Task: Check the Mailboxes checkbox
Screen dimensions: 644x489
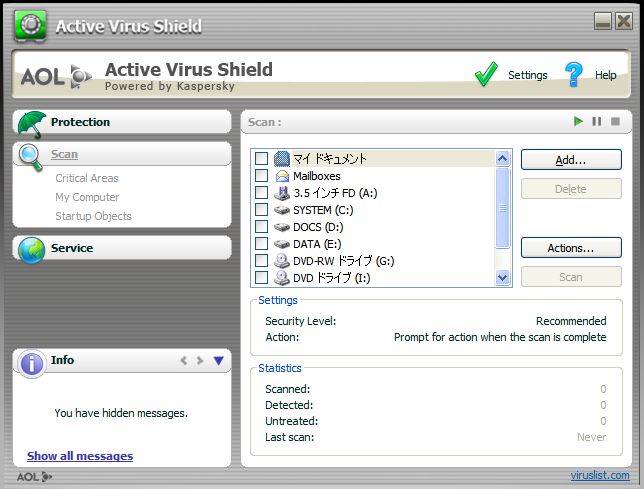Action: pos(262,176)
